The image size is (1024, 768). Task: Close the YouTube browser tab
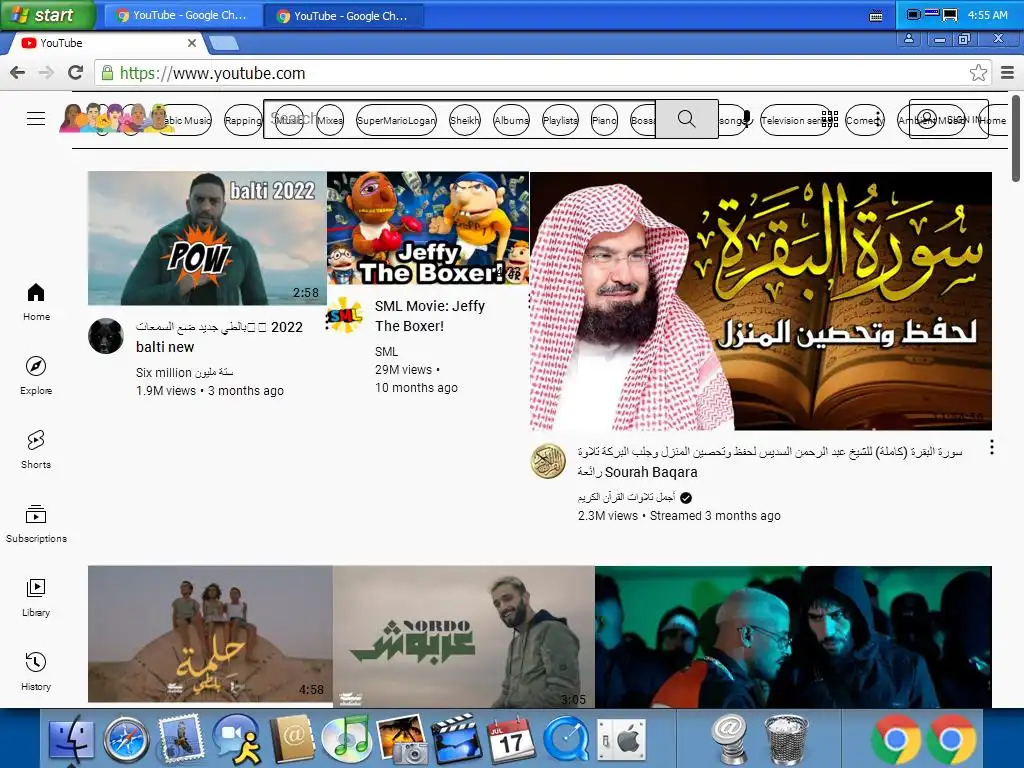click(x=191, y=43)
